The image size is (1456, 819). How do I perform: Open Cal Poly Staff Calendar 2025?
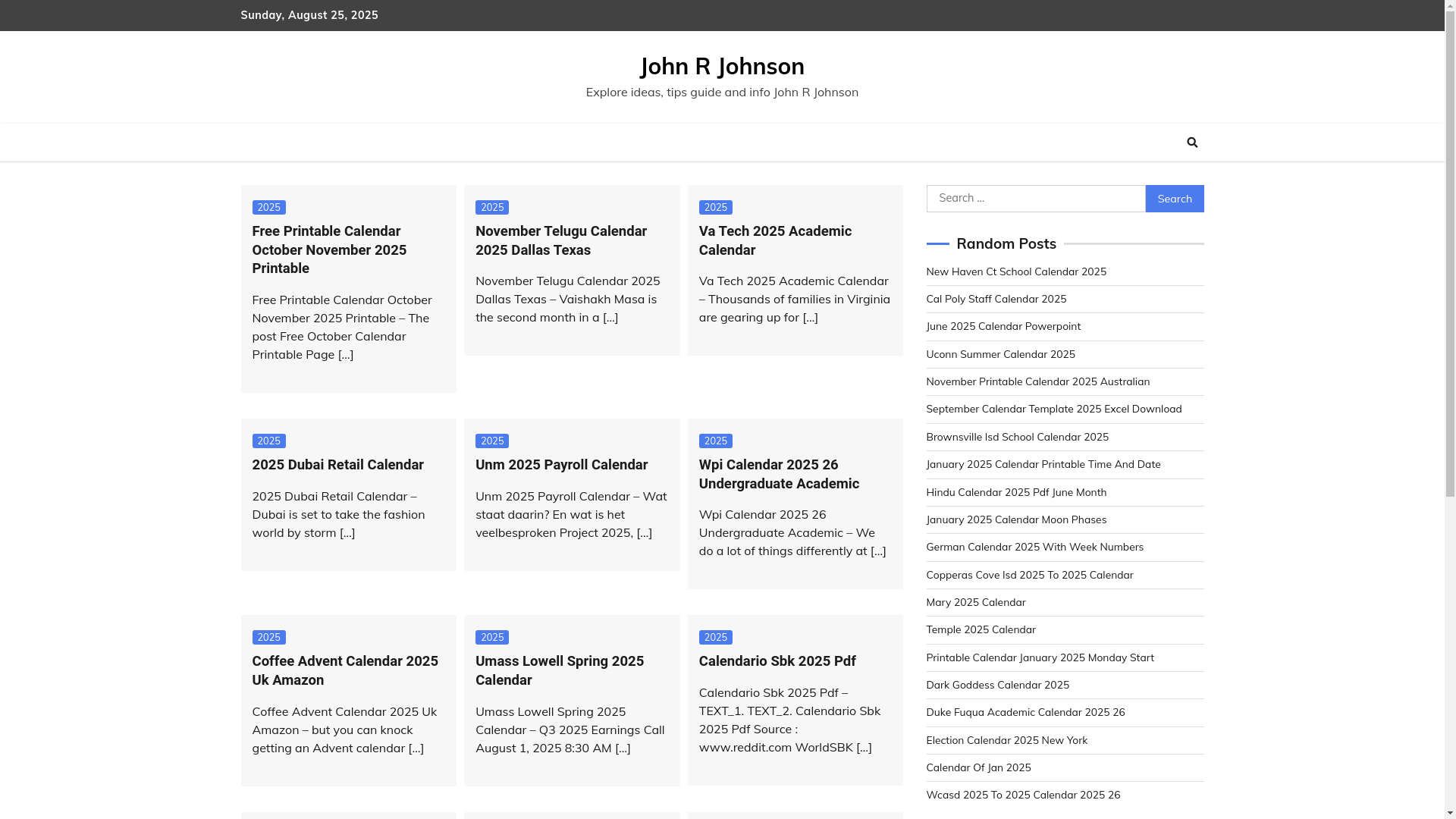(996, 299)
